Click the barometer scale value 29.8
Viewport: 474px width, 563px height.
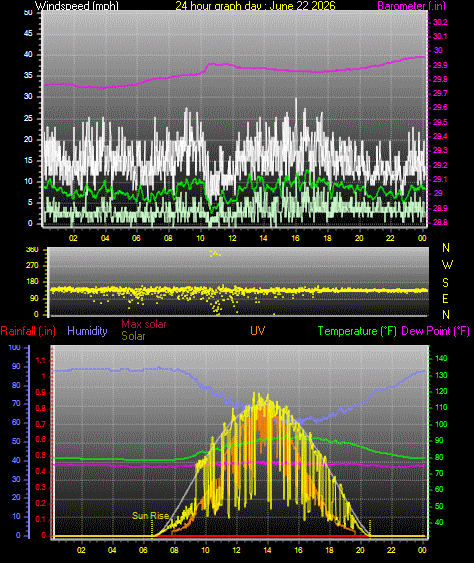point(440,79)
